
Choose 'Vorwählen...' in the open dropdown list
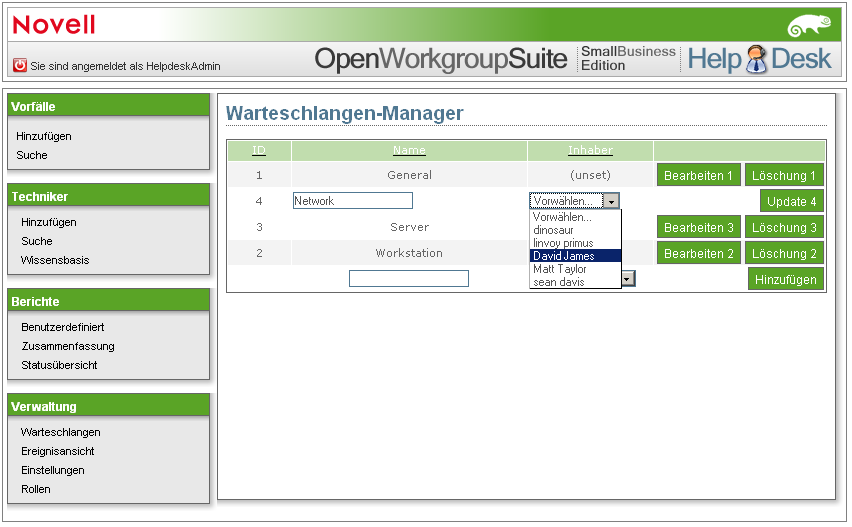pos(575,217)
